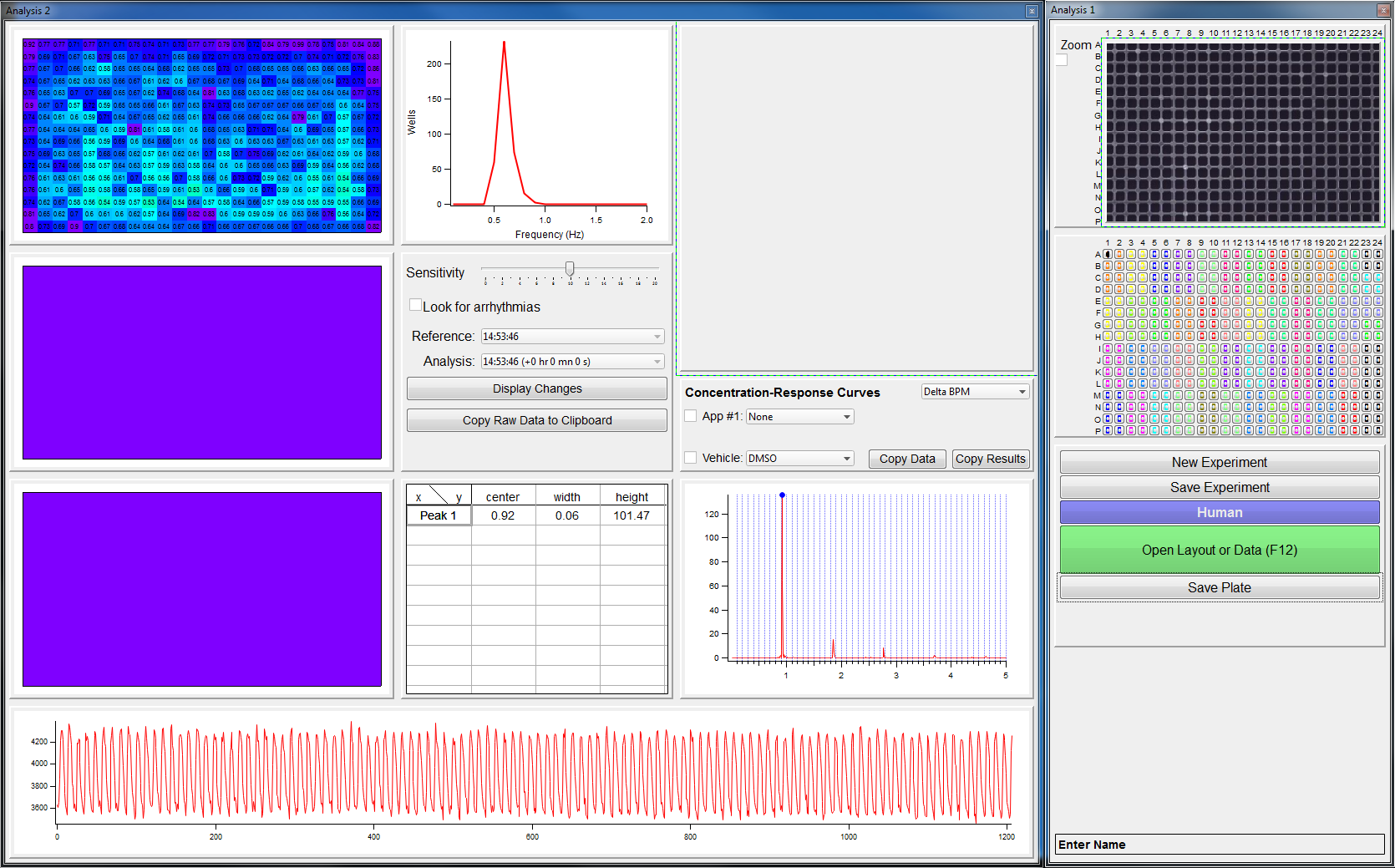Tick the App #1 checkbox
The image size is (1395, 868).
click(x=691, y=416)
